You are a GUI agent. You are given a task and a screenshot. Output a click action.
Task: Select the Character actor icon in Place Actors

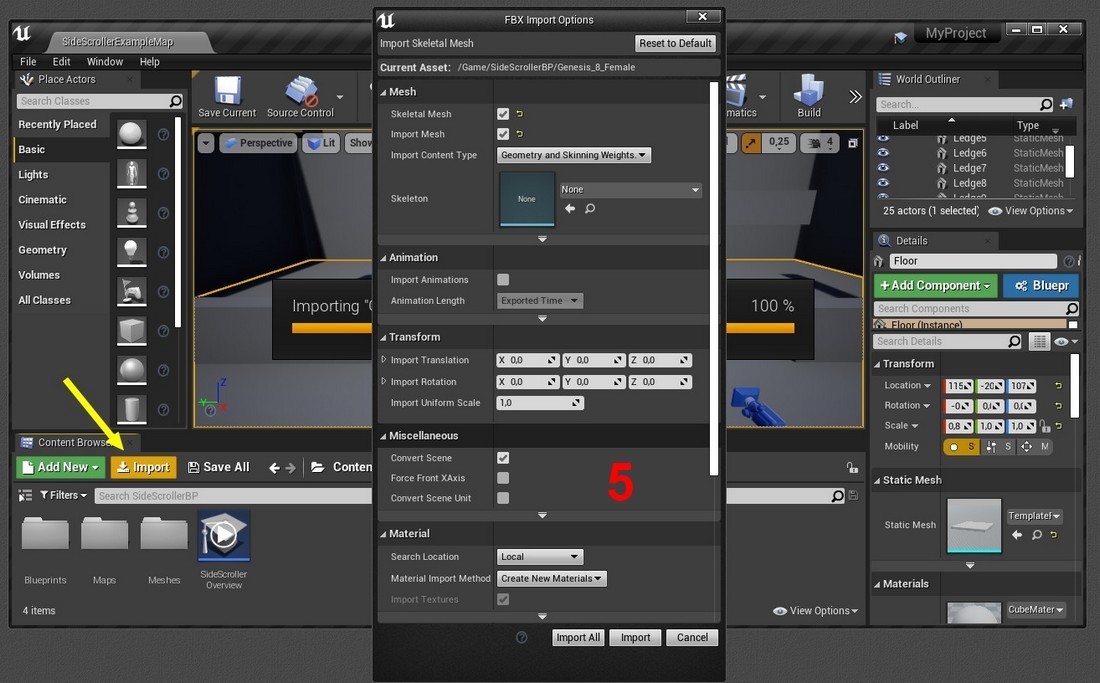[131, 173]
